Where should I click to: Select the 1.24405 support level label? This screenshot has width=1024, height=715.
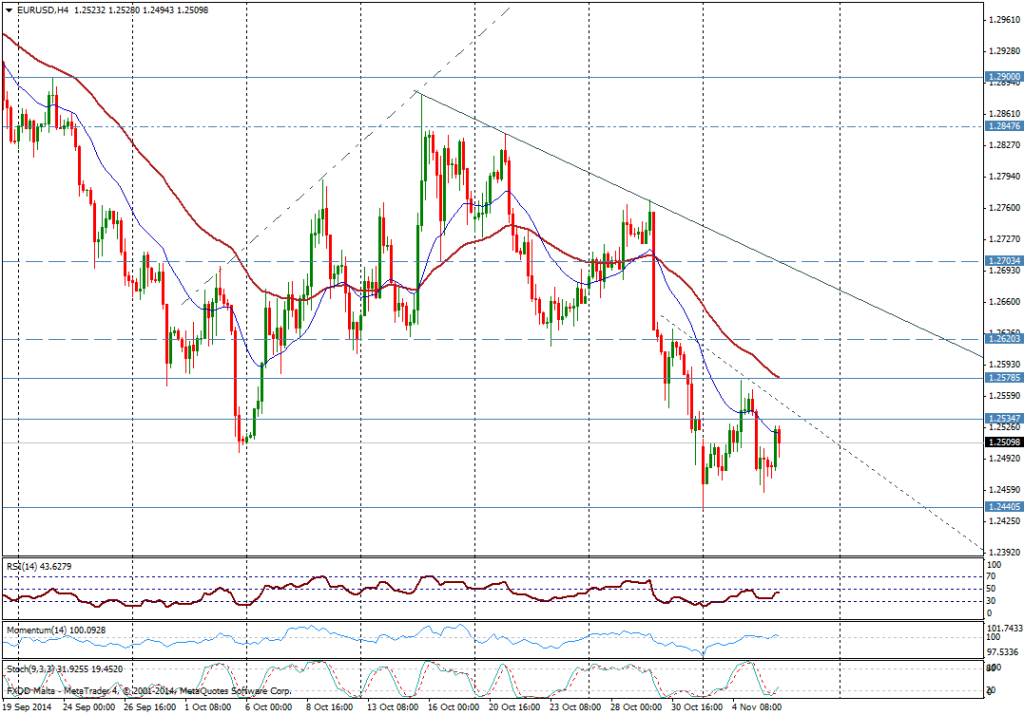point(1003,507)
